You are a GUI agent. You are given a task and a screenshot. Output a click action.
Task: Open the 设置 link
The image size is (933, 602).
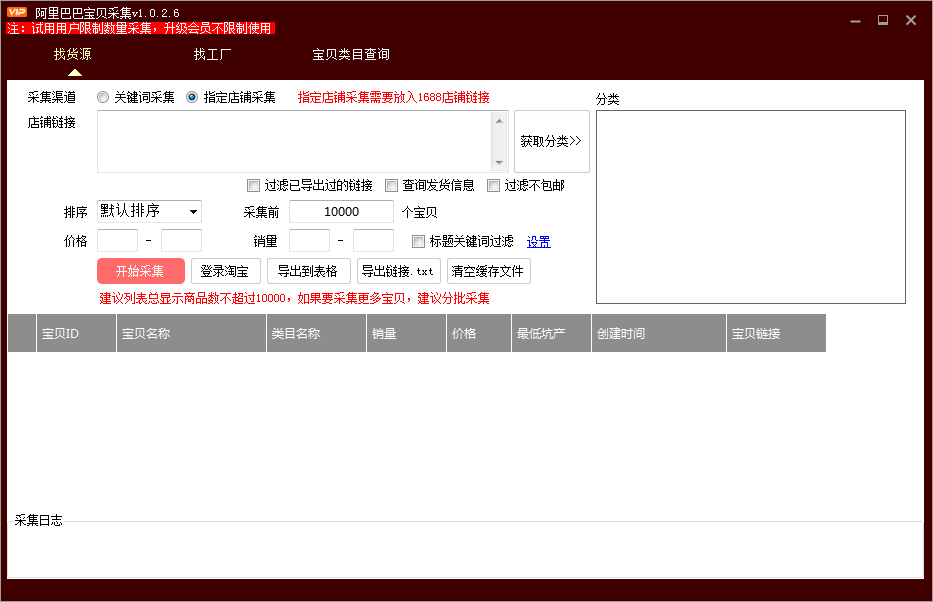pos(538,242)
